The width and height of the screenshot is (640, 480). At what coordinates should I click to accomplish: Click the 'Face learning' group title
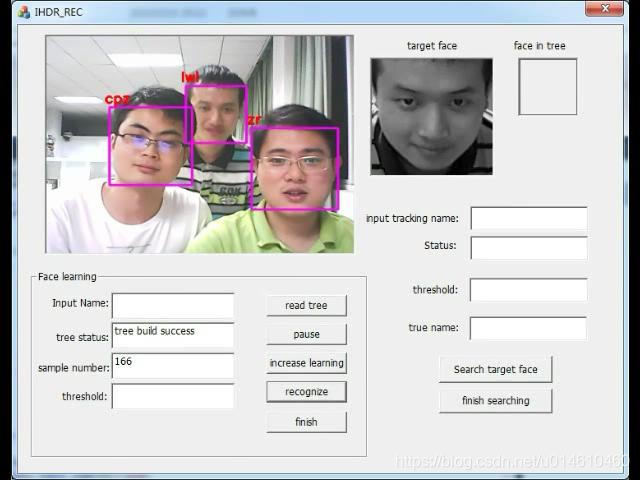coord(67,277)
